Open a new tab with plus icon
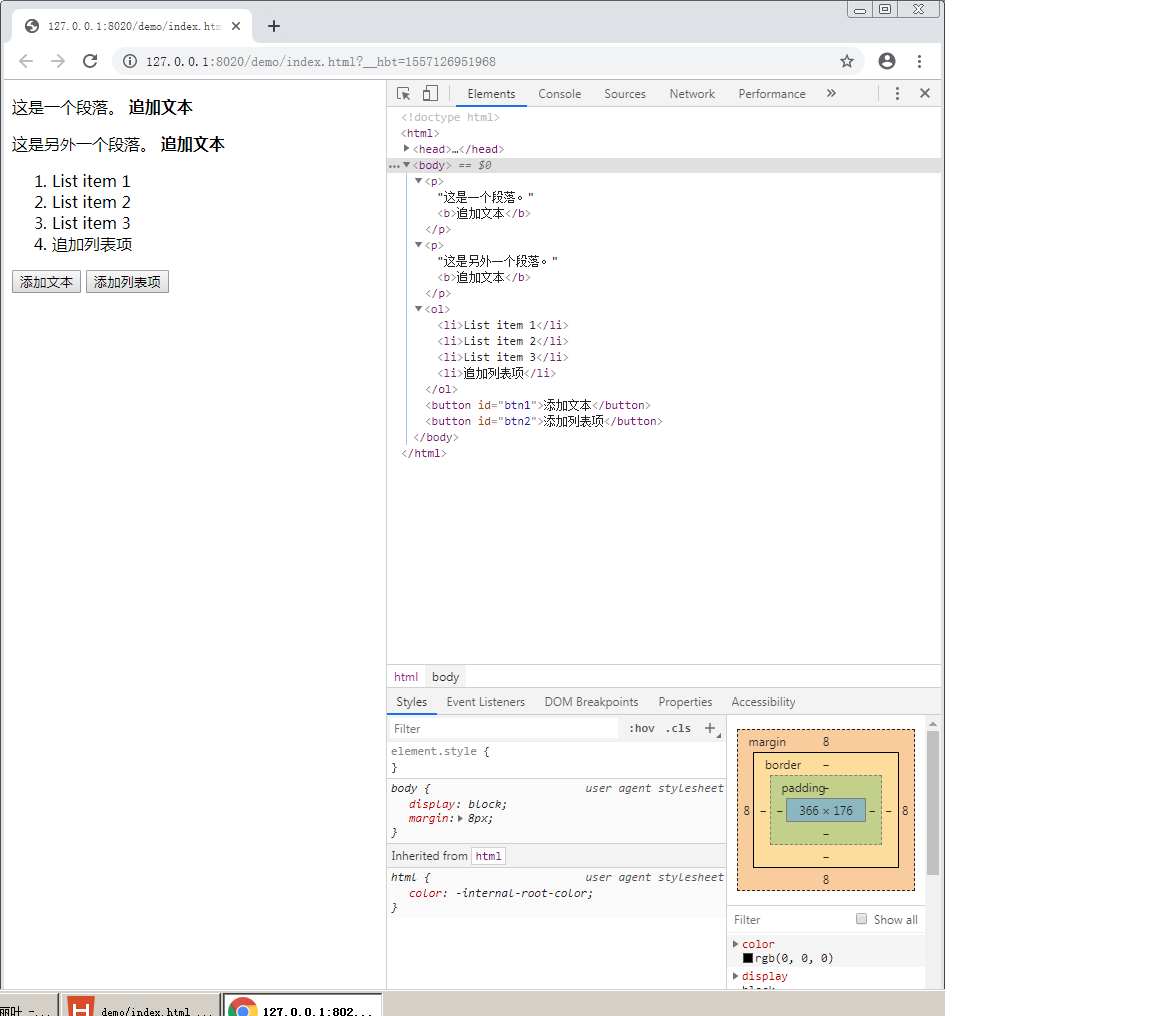 coord(274,26)
